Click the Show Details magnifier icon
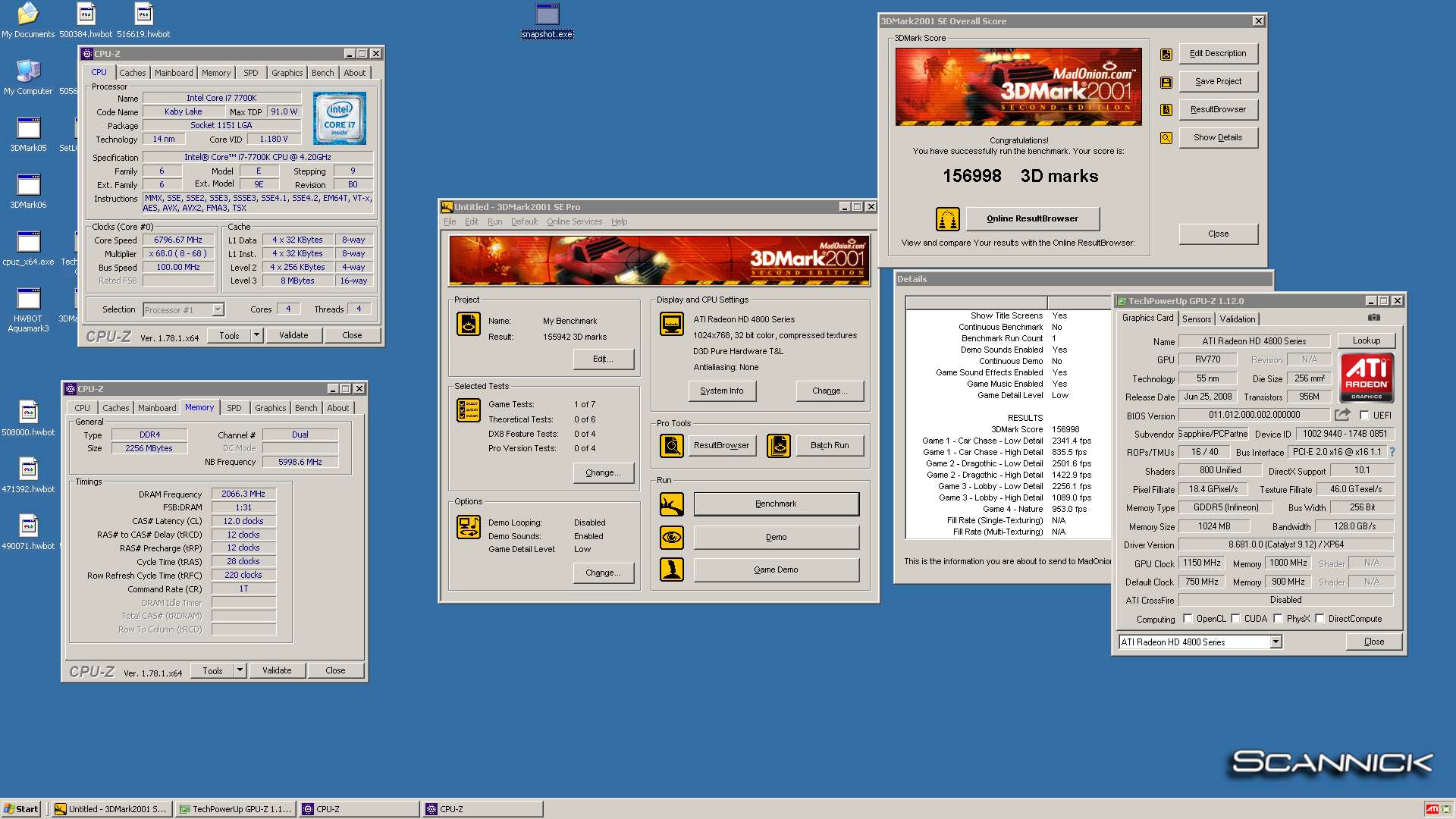The height and width of the screenshot is (819, 1456). click(x=1166, y=138)
